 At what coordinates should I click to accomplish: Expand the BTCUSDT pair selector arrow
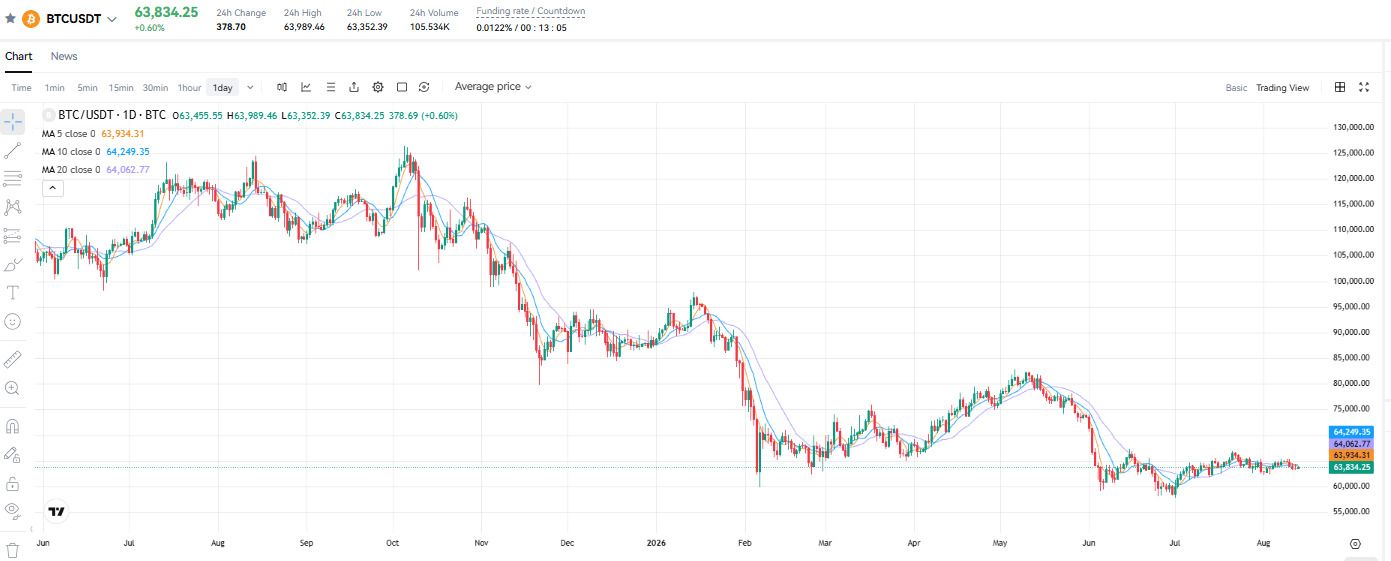tap(111, 19)
